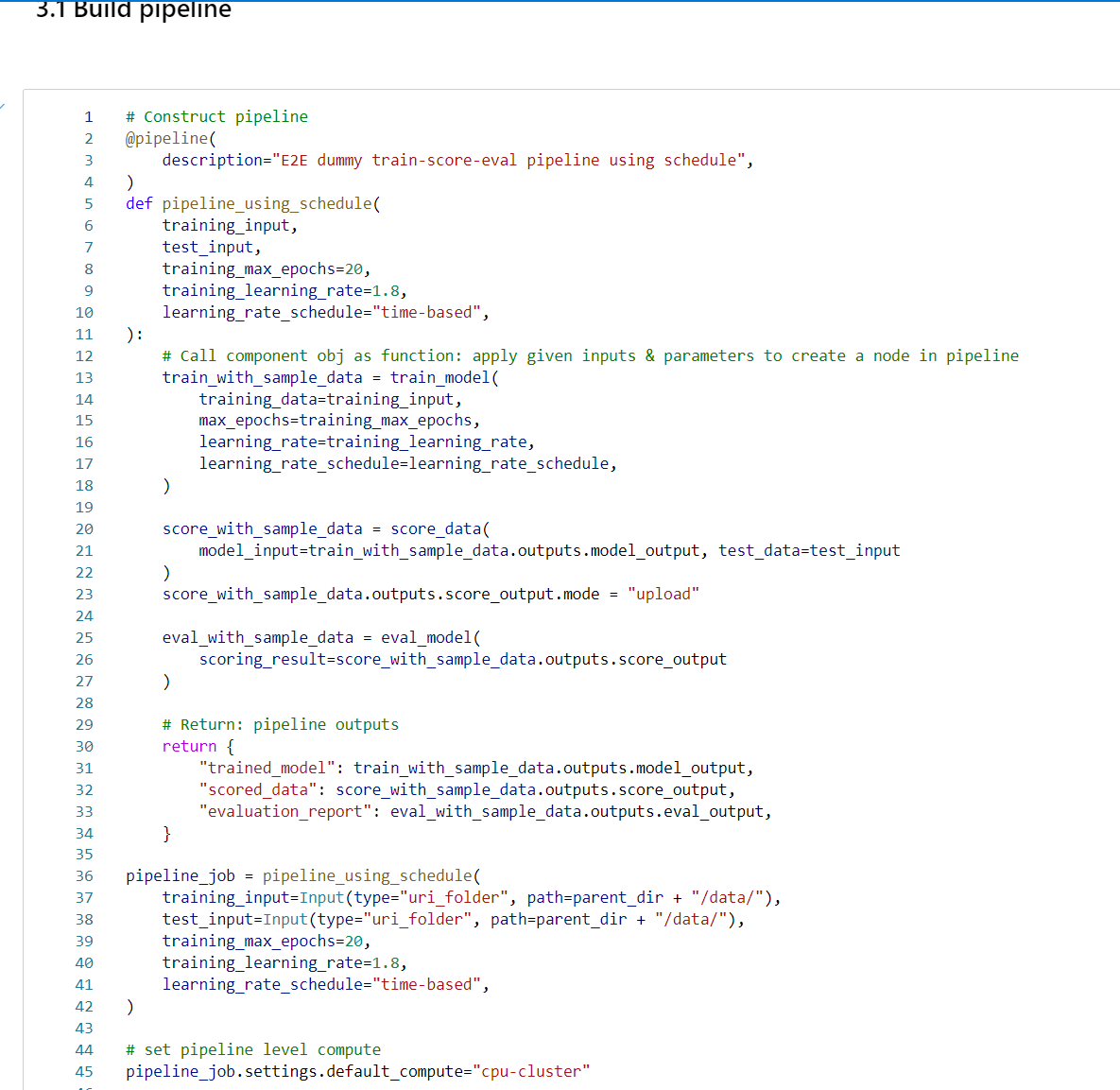Screen dimensions: 1120x1090
Task: Click the "evaluation_report" key on line 33
Action: (x=285, y=812)
